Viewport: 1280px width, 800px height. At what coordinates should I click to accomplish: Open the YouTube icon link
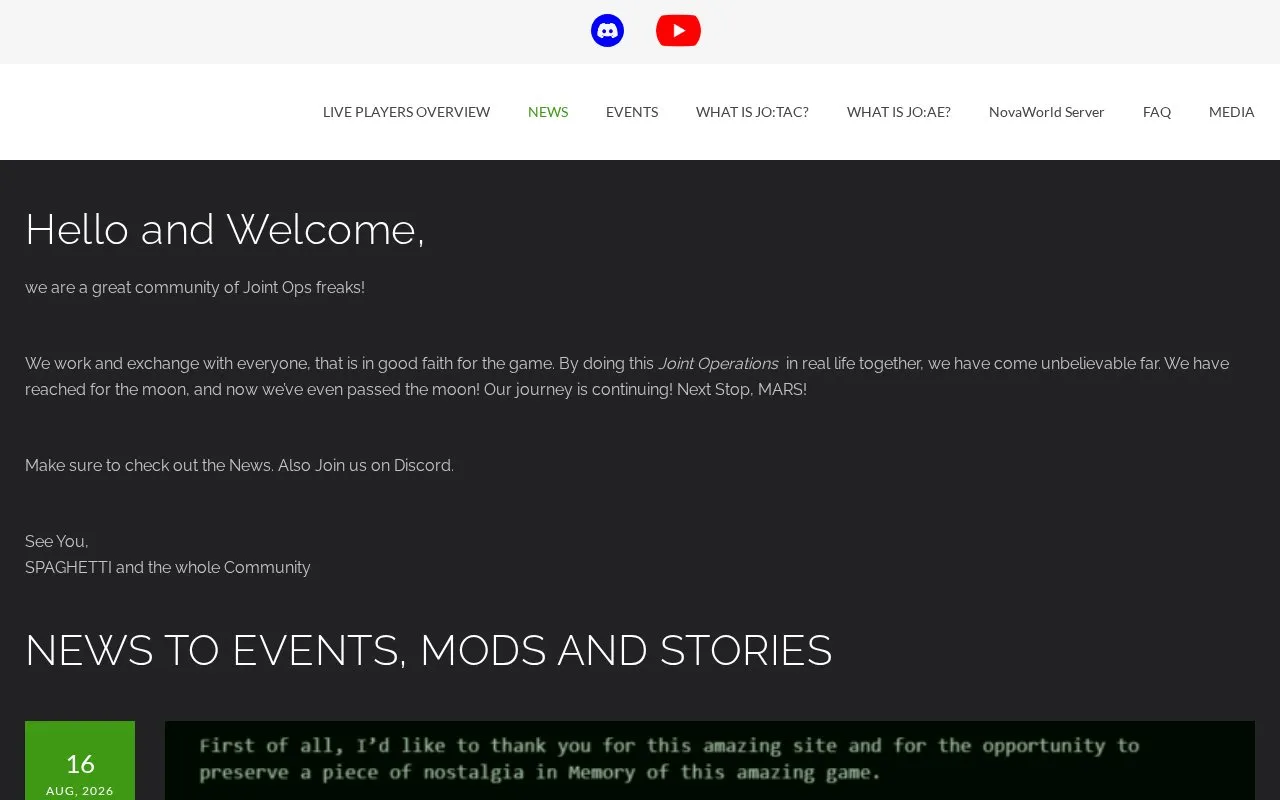[x=678, y=31]
